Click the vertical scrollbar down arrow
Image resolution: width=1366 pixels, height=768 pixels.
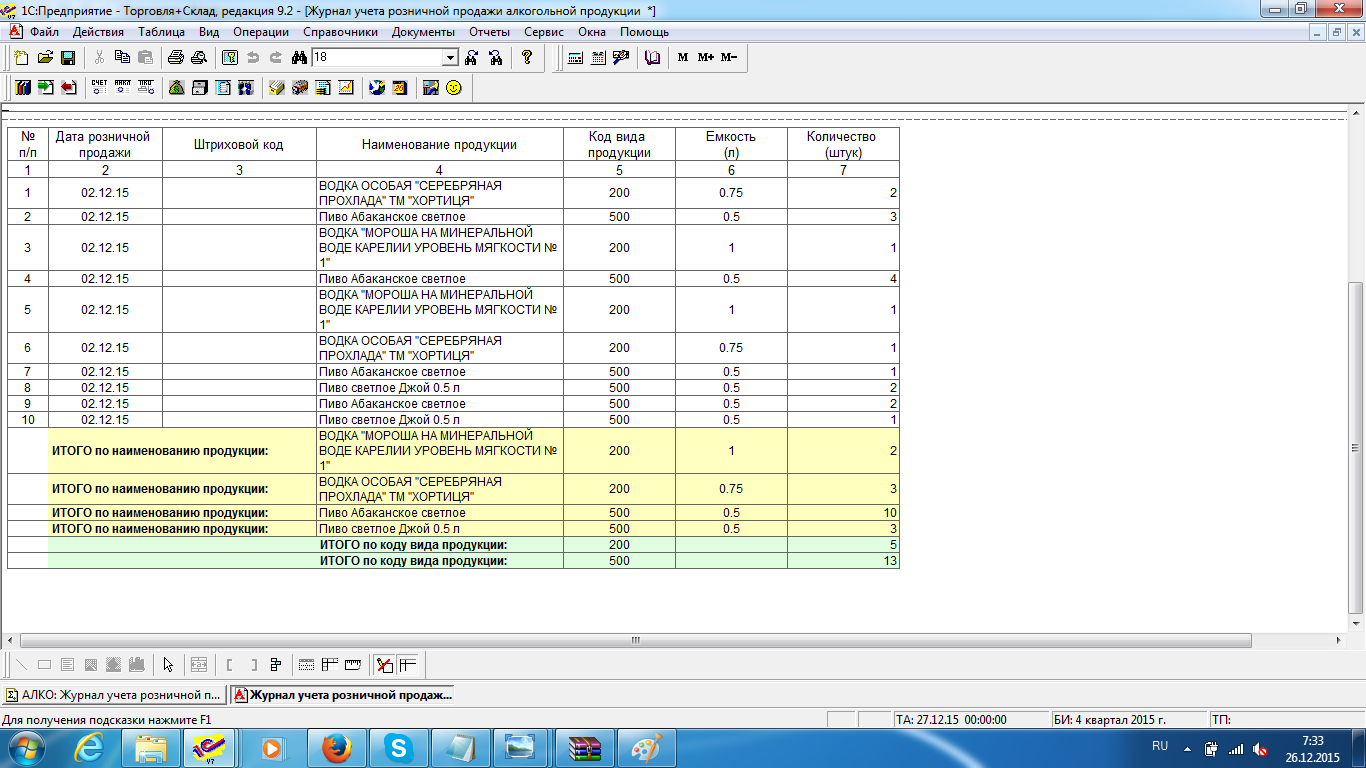1357,622
